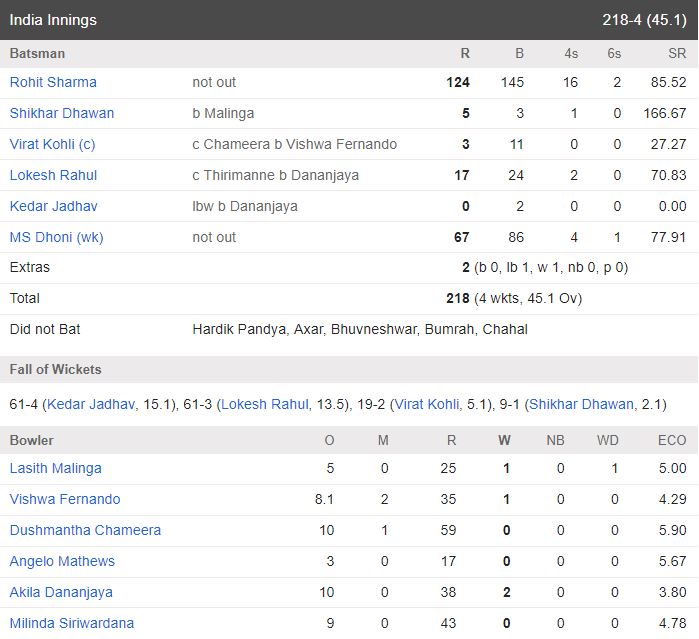Image resolution: width=699 pixels, height=639 pixels.
Task: Select the India Innings header bar
Action: tap(349, 20)
